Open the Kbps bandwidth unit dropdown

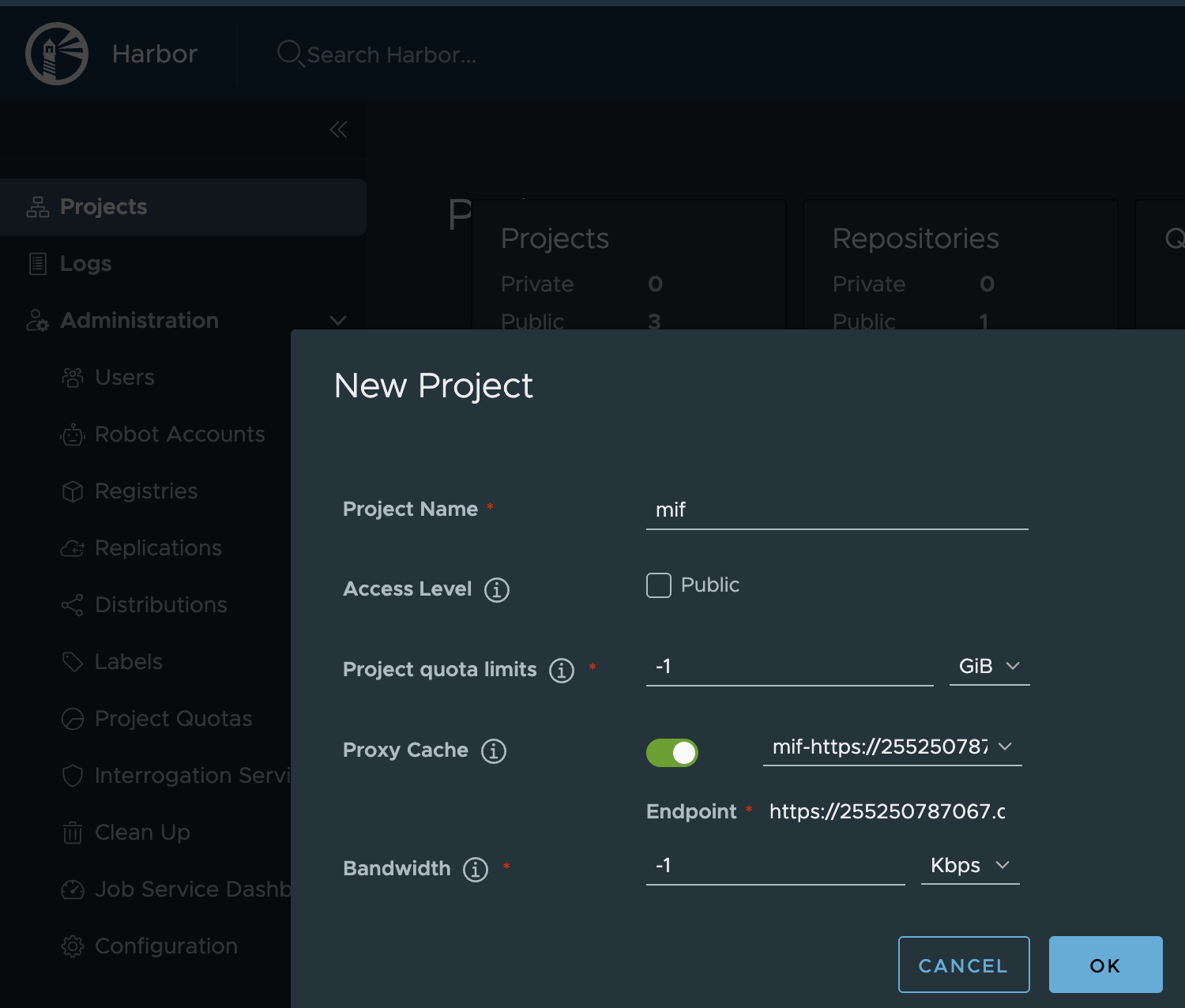pos(970,865)
